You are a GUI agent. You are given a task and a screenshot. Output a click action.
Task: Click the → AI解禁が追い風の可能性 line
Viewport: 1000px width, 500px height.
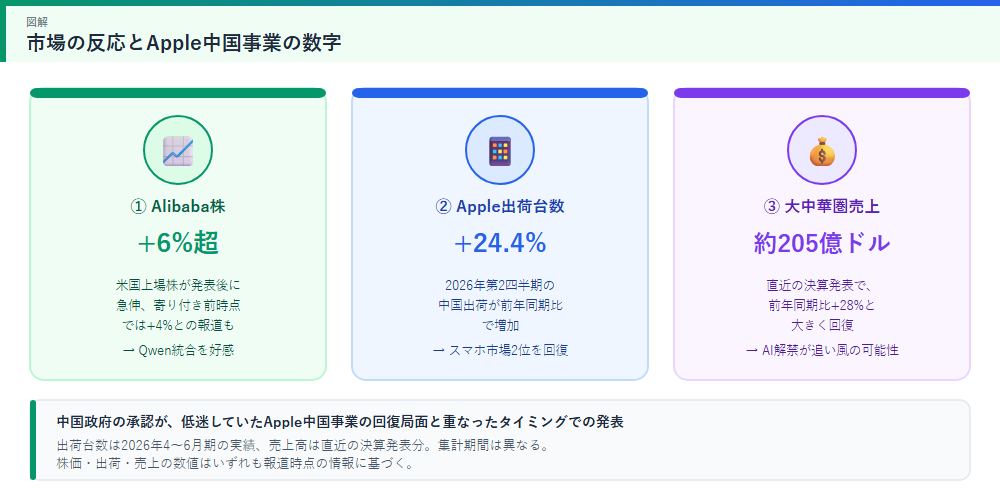(821, 350)
